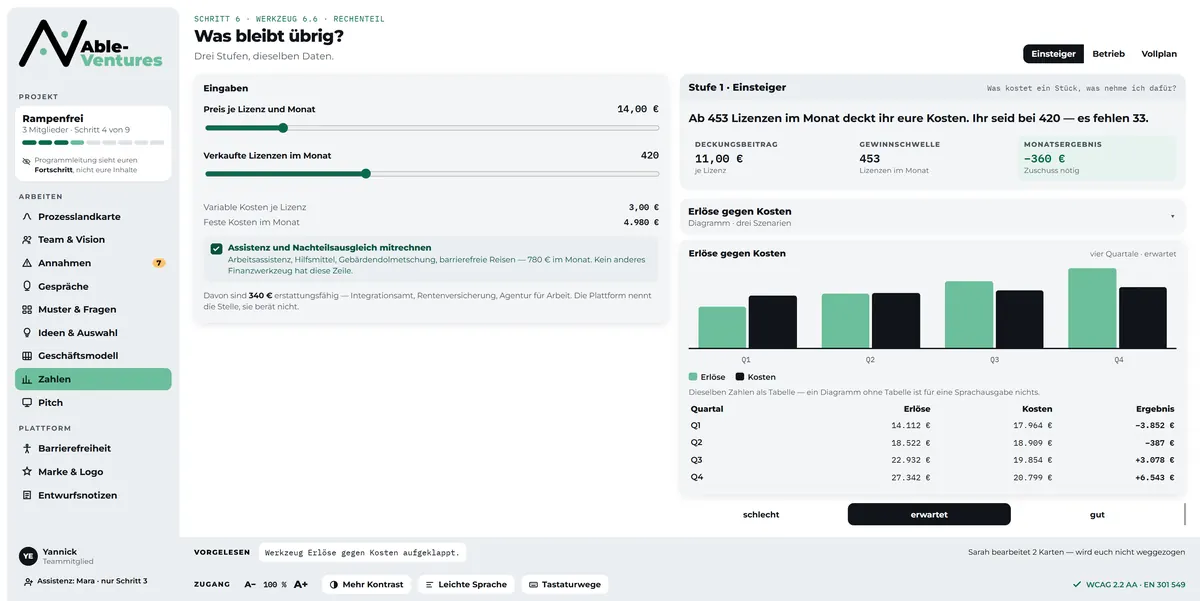Open Prozesslandkarte from the sidebar
Screen dimensions: 1200x601
(x=93, y=216)
